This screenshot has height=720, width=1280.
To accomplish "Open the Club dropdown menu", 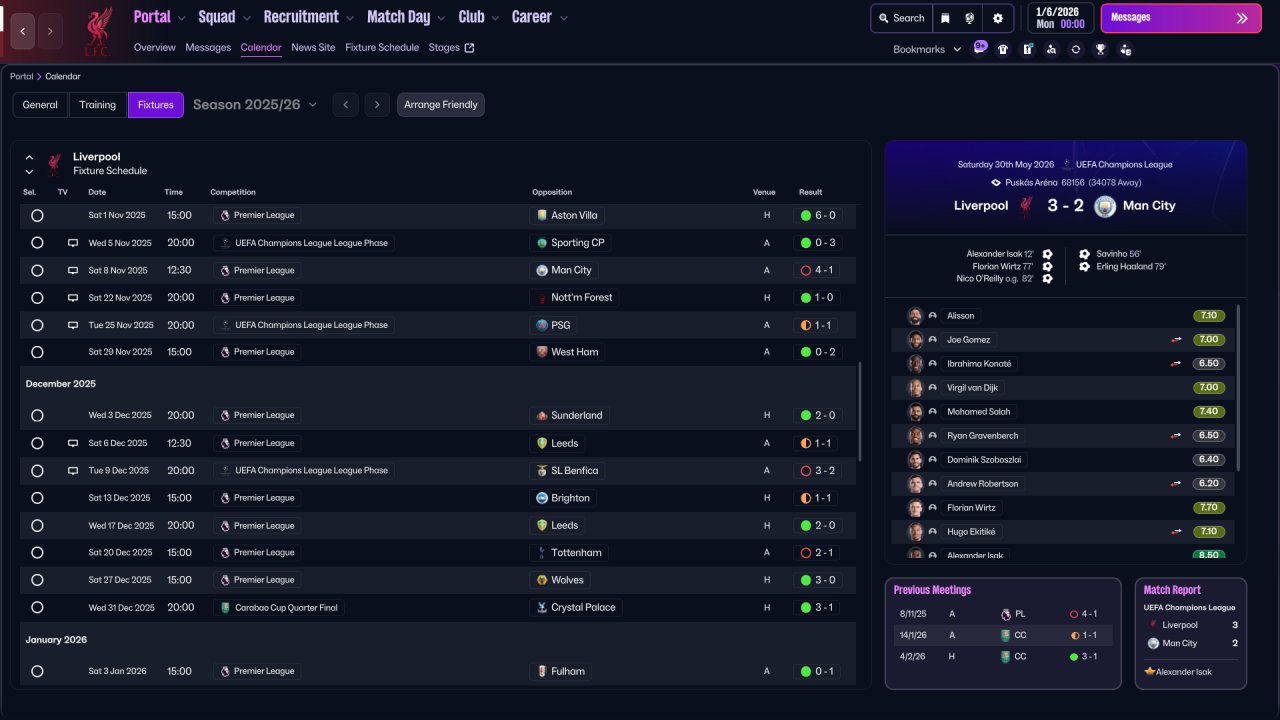I will coord(478,17).
